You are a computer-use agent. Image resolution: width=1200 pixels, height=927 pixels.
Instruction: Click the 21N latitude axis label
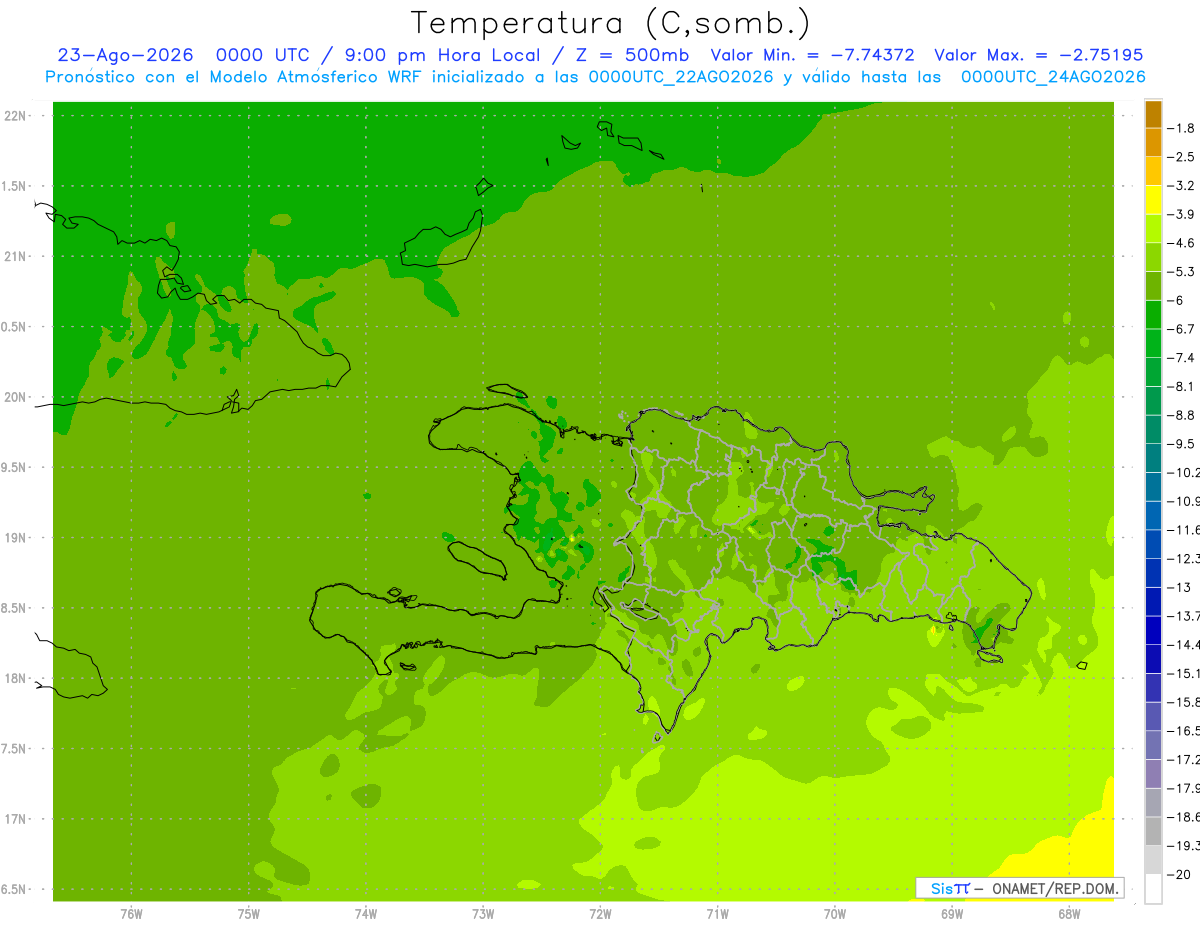click(x=15, y=256)
